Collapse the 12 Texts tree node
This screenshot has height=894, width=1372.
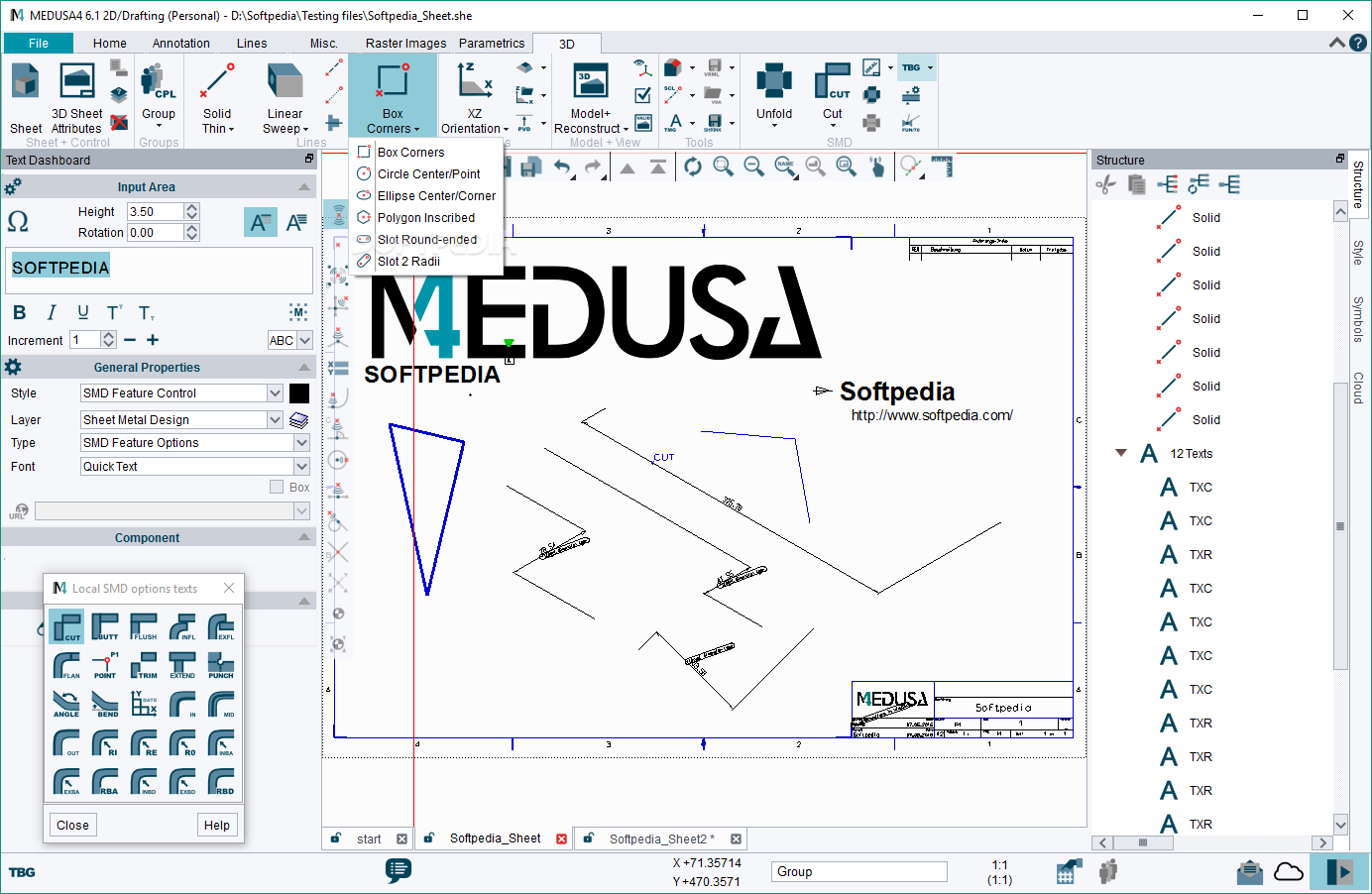tap(1121, 453)
